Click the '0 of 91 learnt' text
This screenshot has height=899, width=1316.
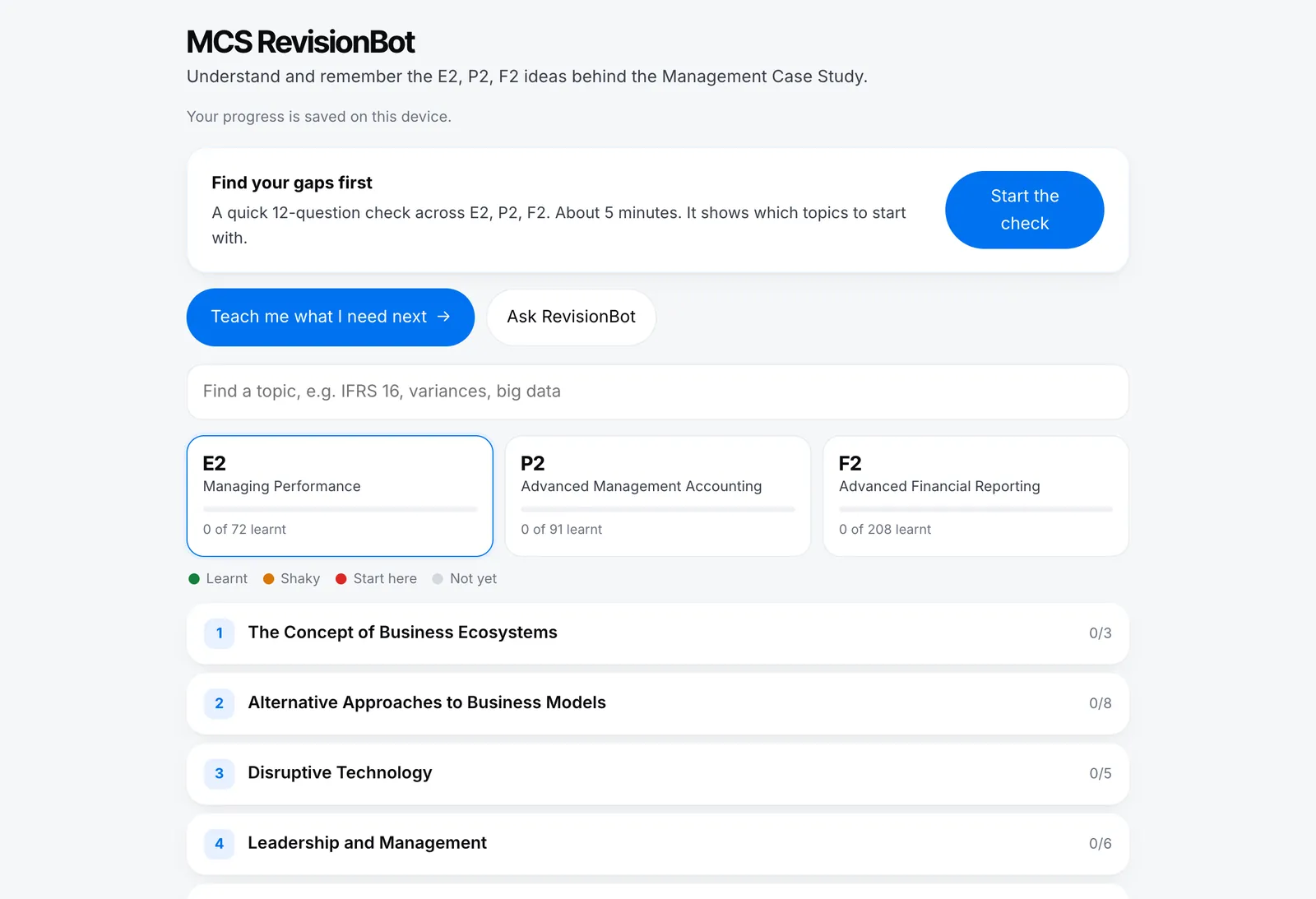click(x=561, y=530)
